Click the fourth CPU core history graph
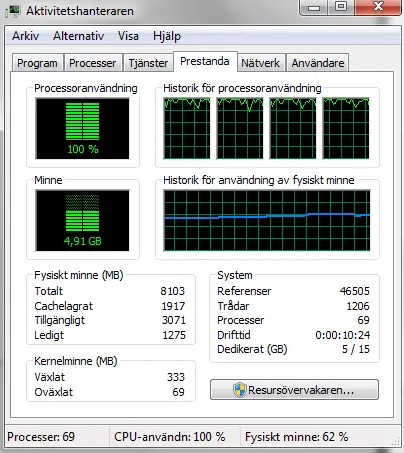 346,128
